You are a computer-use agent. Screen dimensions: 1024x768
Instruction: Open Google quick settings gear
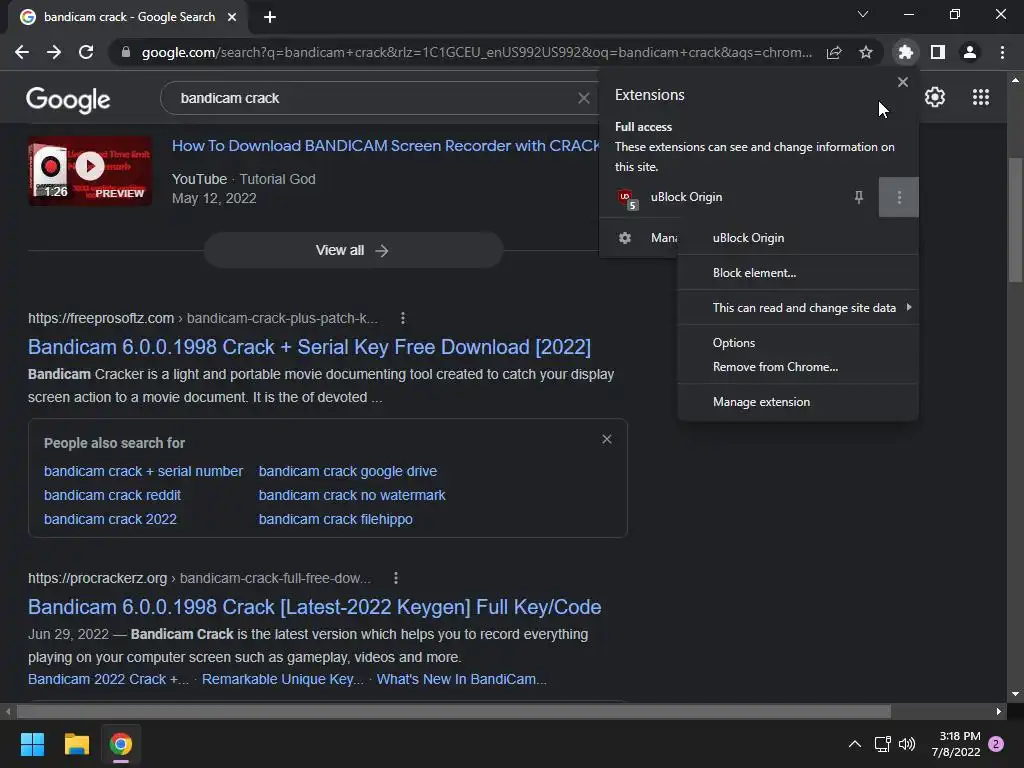click(x=935, y=97)
